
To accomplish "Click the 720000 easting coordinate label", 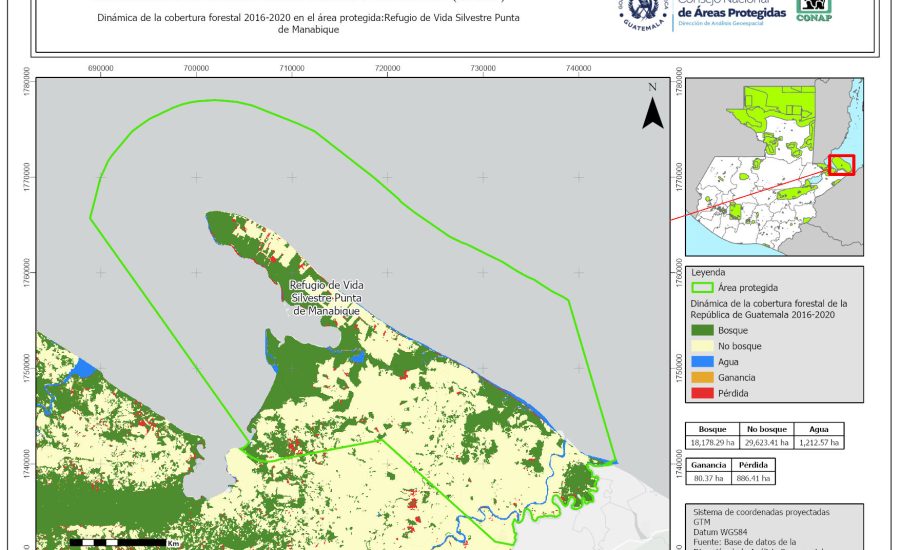I will [x=387, y=68].
